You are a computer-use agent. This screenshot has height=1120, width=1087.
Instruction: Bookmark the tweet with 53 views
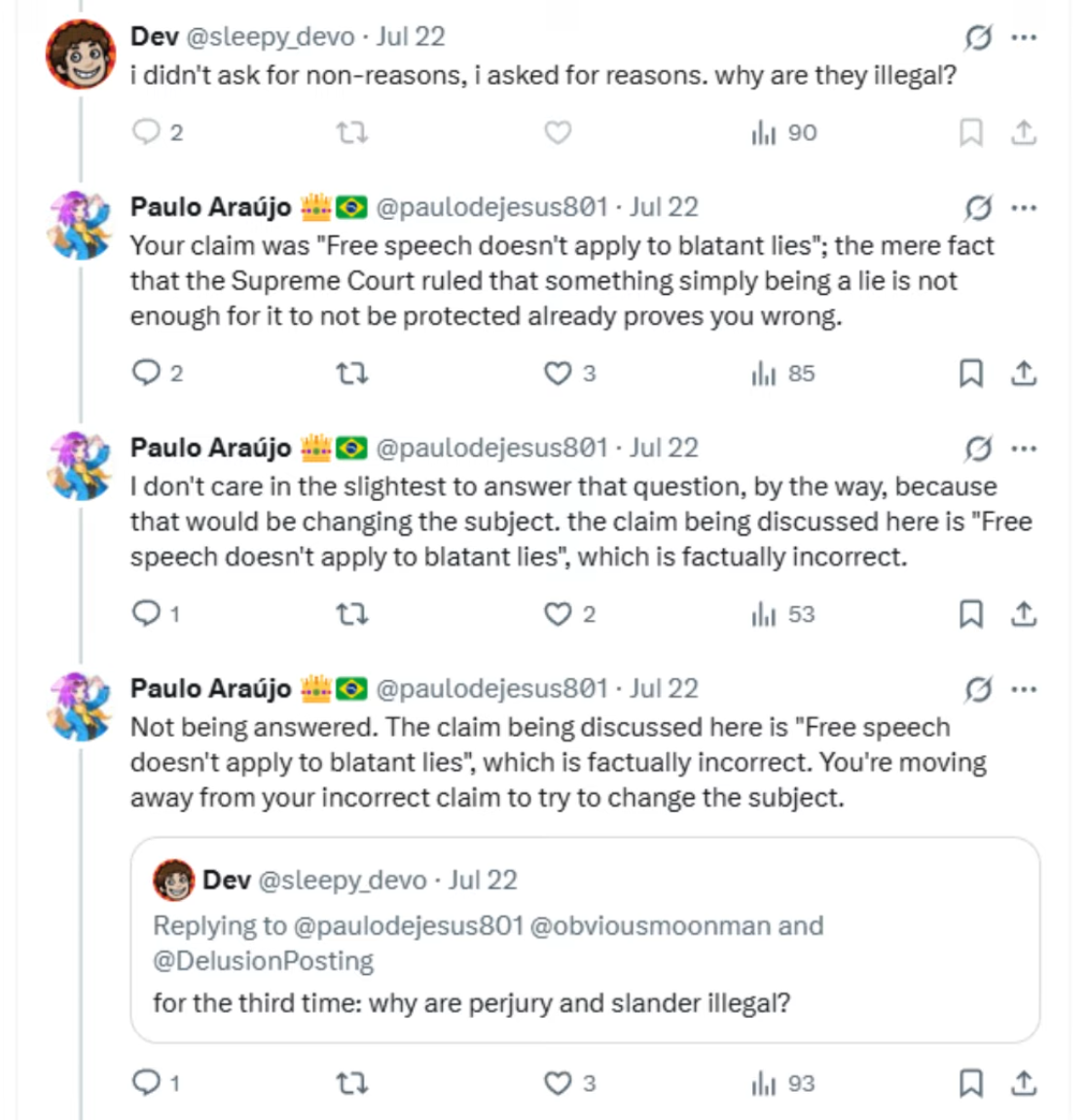click(x=970, y=614)
